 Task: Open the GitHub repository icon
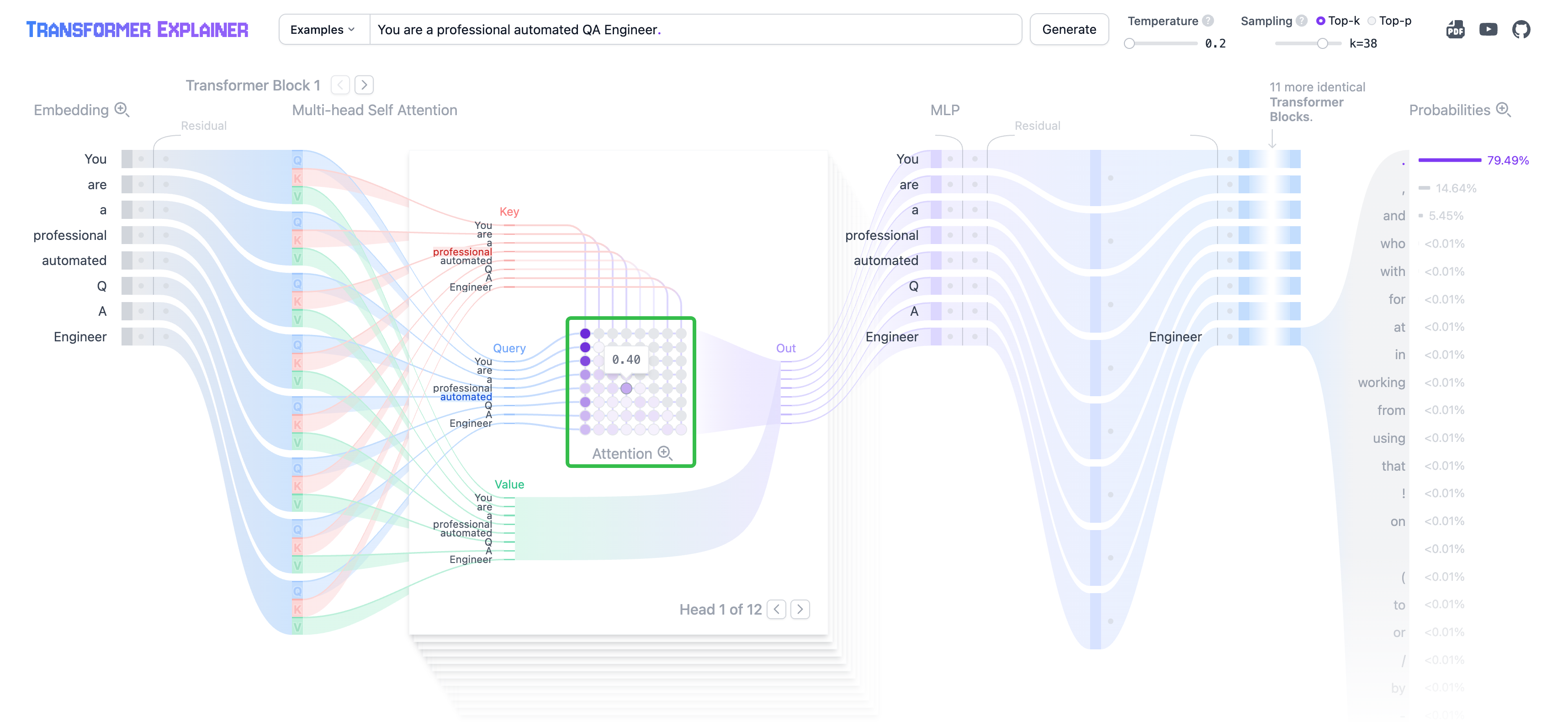(1520, 29)
